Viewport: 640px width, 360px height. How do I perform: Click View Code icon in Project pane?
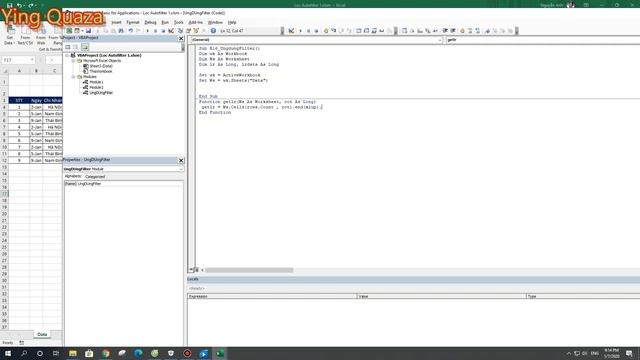[68, 47]
